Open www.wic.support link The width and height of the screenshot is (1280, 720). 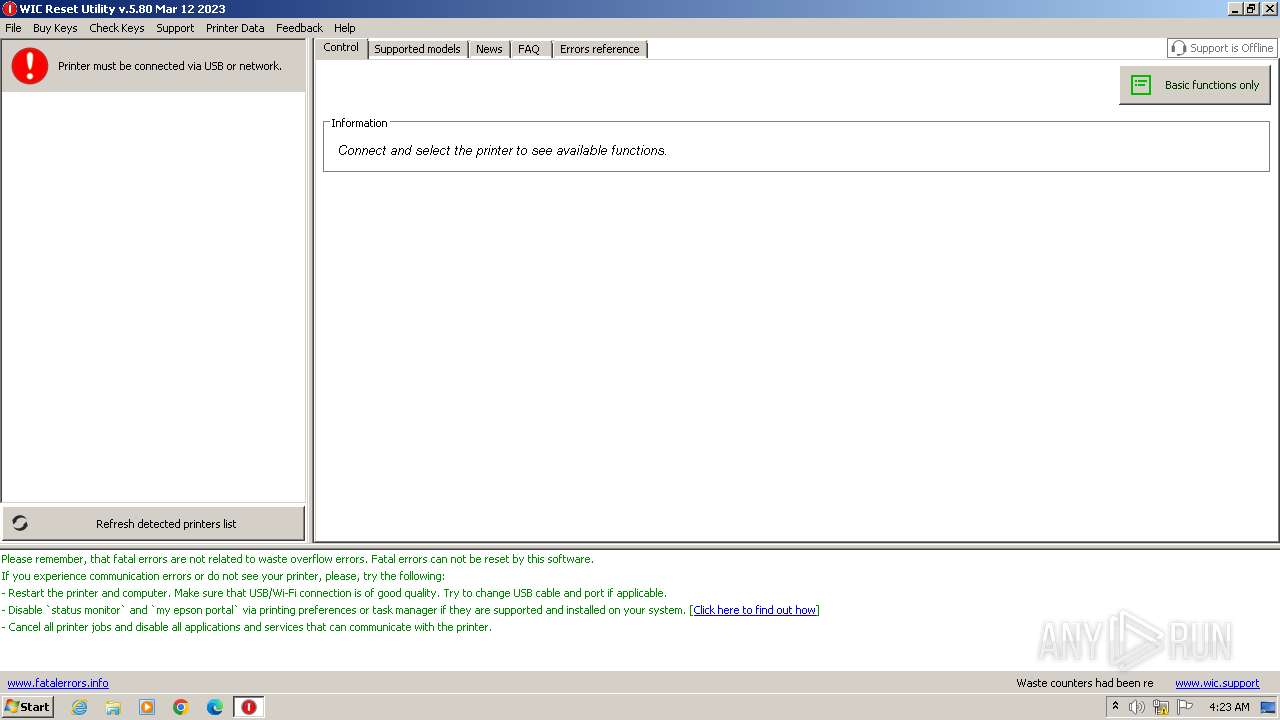point(1217,683)
